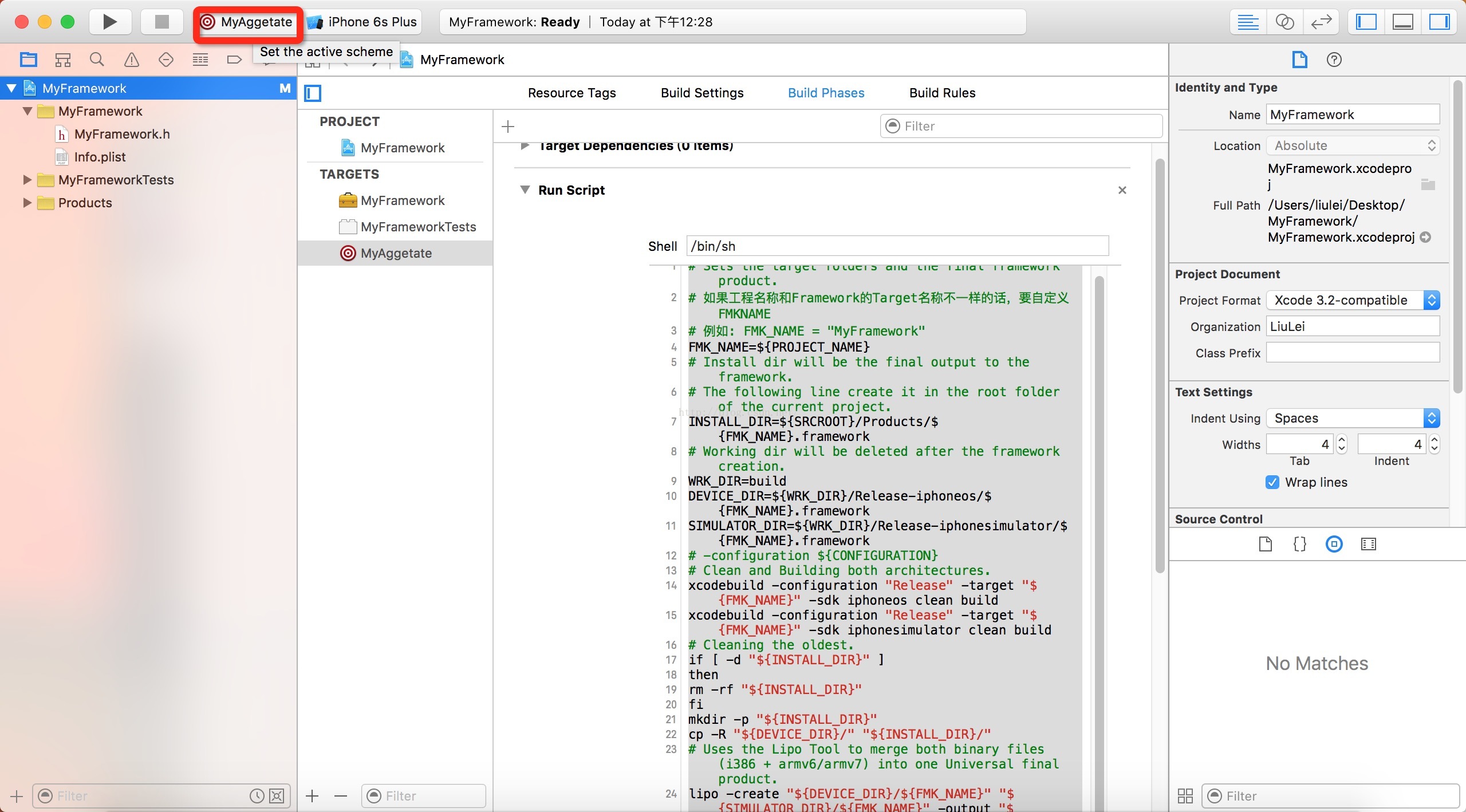
Task: Collapse the Run Script phase
Action: [x=525, y=190]
